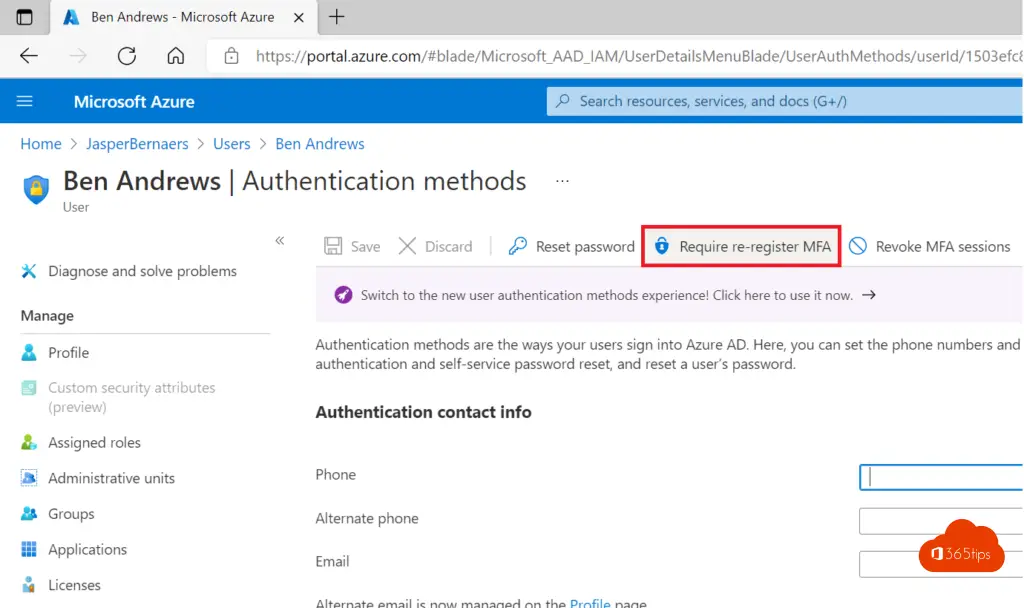Open Applications in the Manage menu
This screenshot has height=608, width=1024.
(74, 549)
